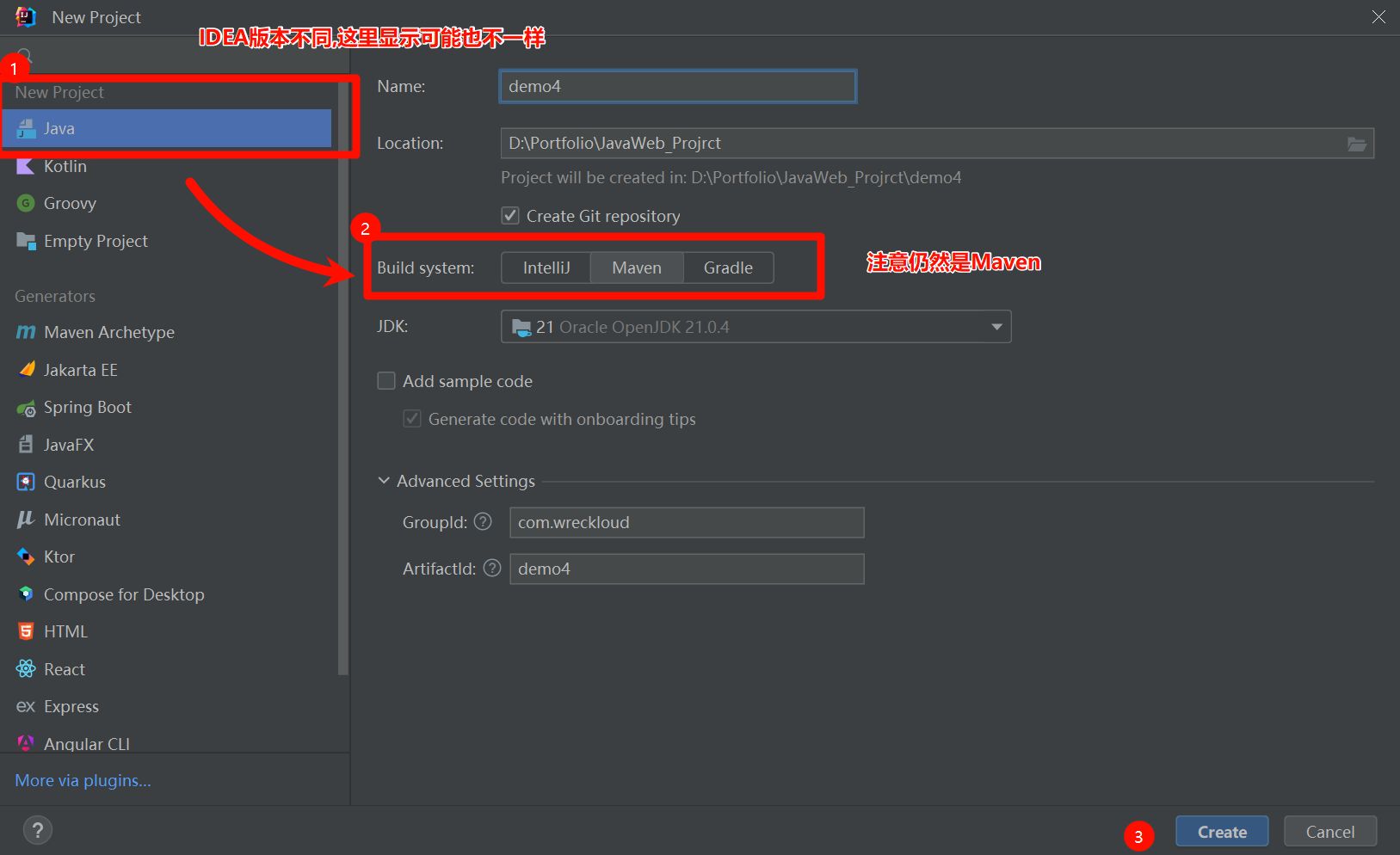Click the Compose for Desktop icon
Viewport: 1400px width, 855px height.
tap(26, 594)
